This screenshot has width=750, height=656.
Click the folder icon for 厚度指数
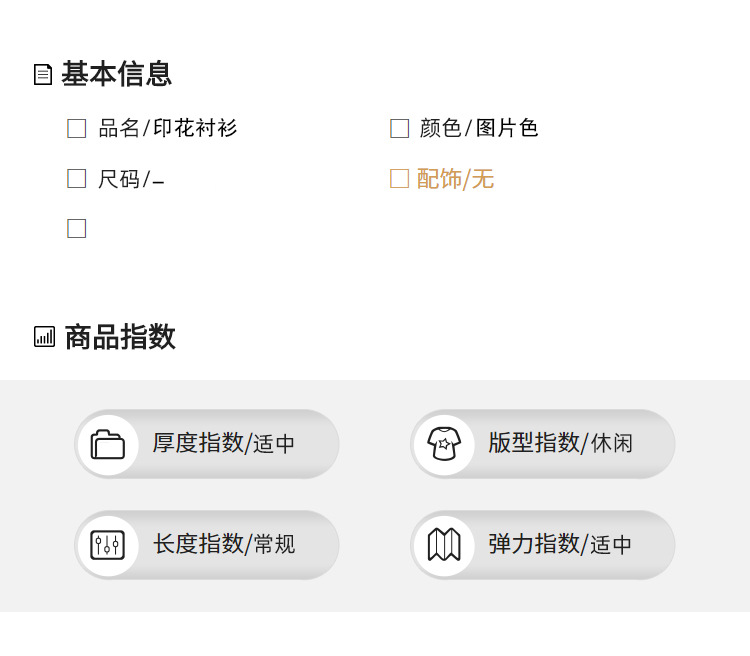pyautogui.click(x=108, y=444)
